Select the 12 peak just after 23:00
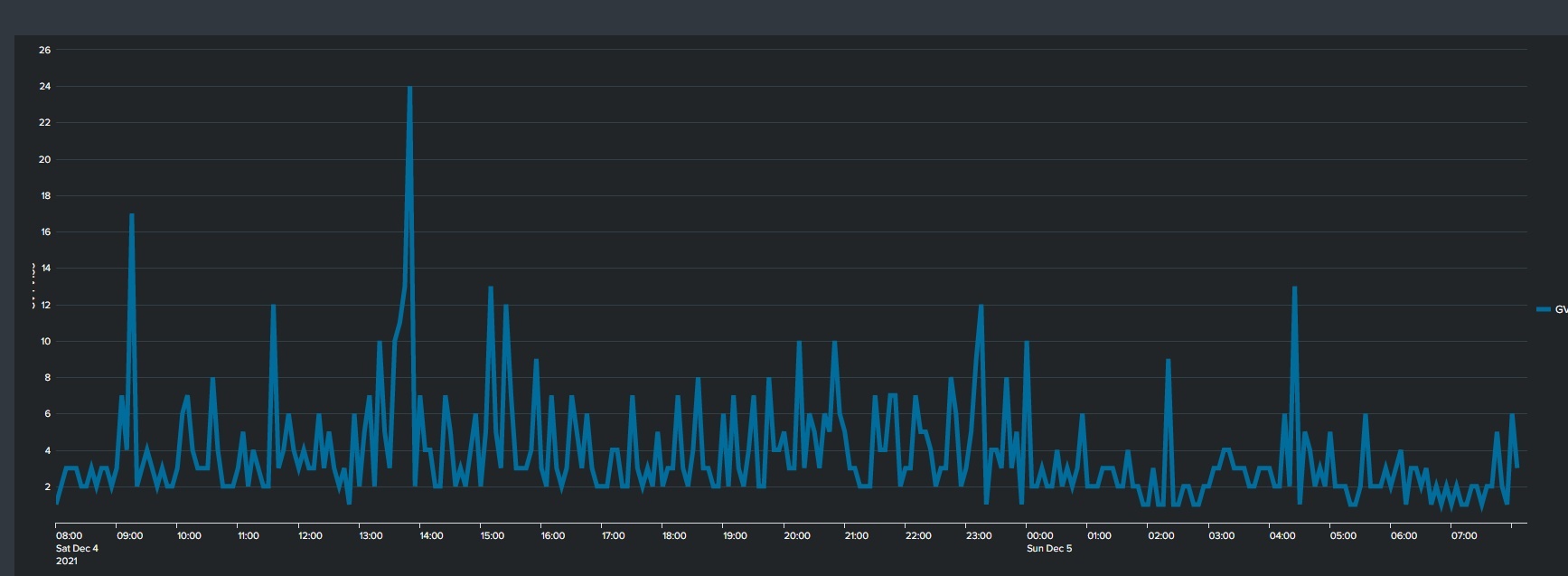 (x=981, y=307)
